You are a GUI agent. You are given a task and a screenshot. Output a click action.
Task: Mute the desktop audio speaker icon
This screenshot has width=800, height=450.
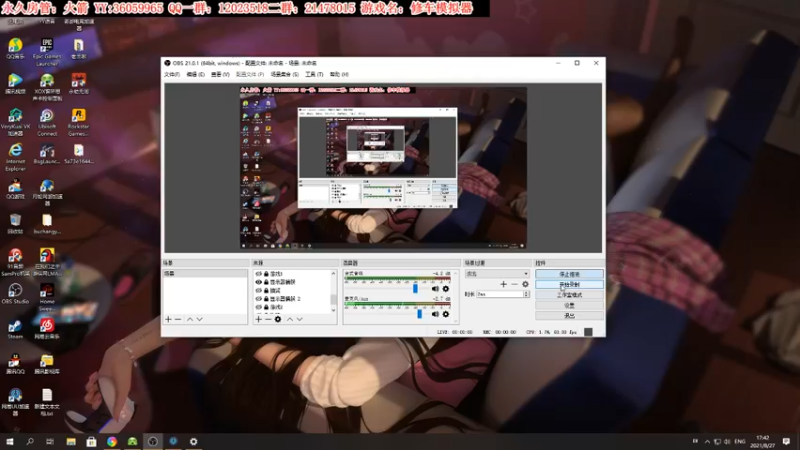435,289
